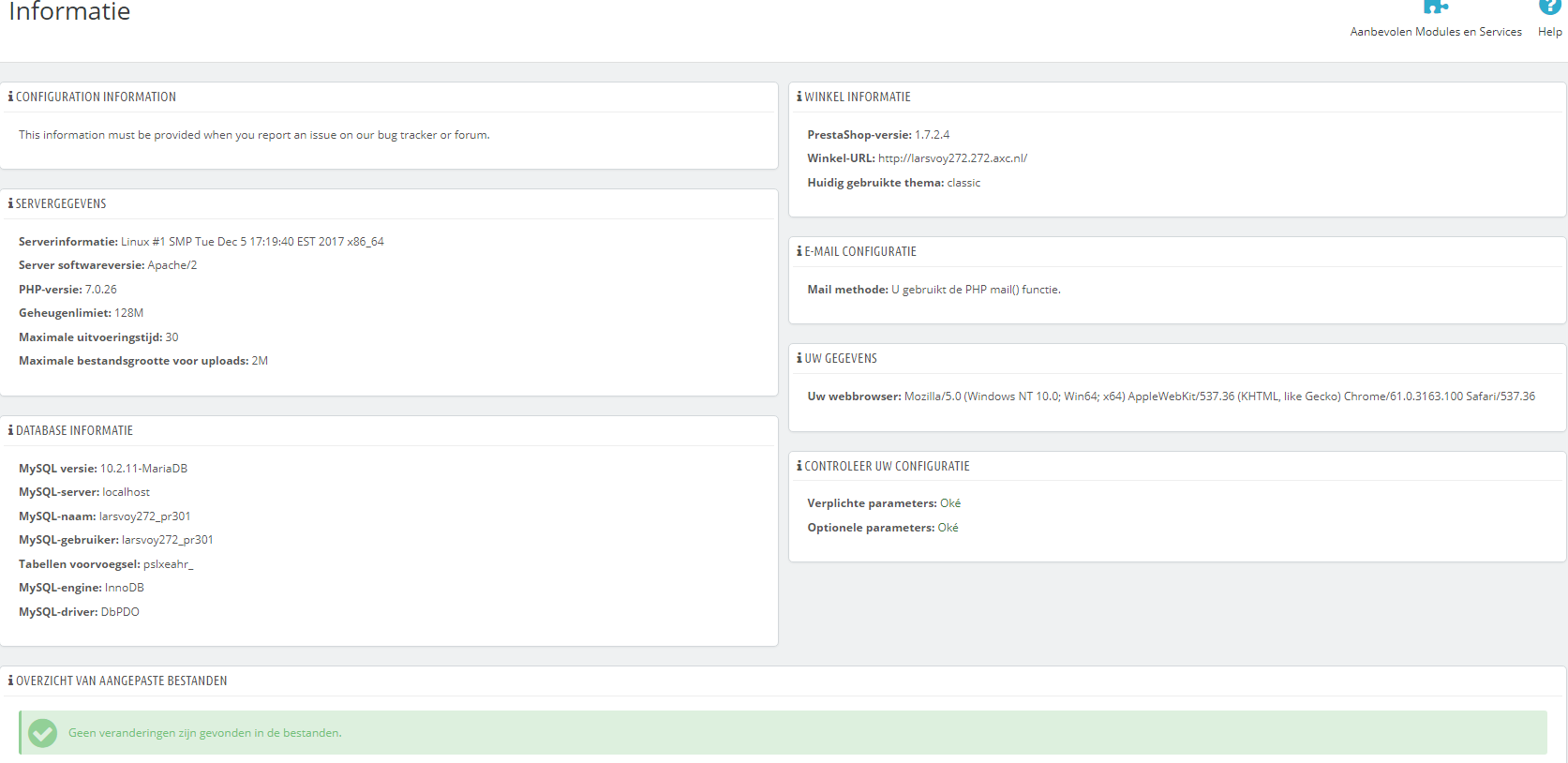The height and width of the screenshot is (763, 1568).
Task: Select the Mozilla/5.0 webbrowser user agent string
Action: (x=1219, y=396)
